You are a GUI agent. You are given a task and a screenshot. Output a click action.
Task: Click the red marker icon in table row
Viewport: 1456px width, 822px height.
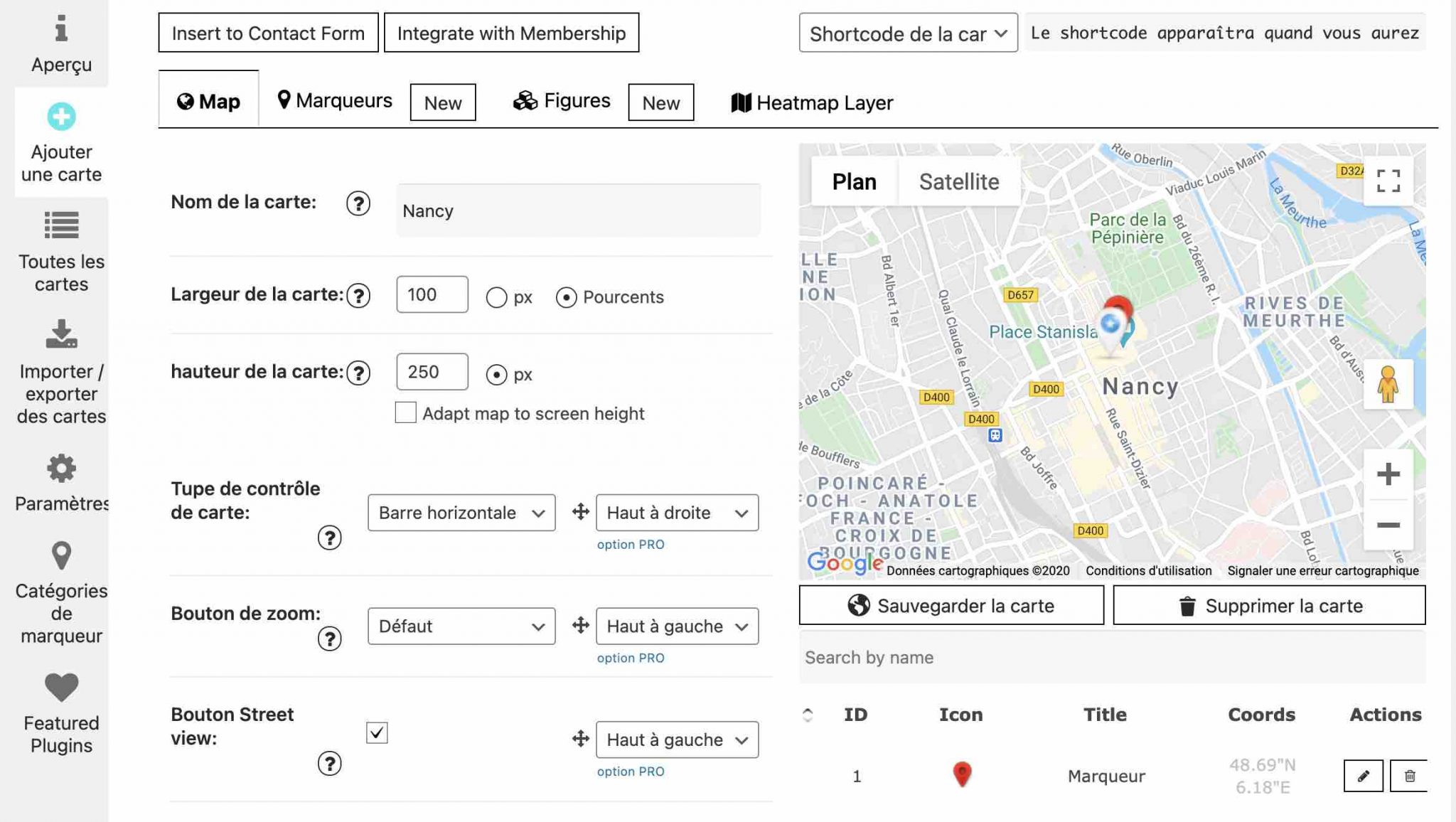point(961,774)
